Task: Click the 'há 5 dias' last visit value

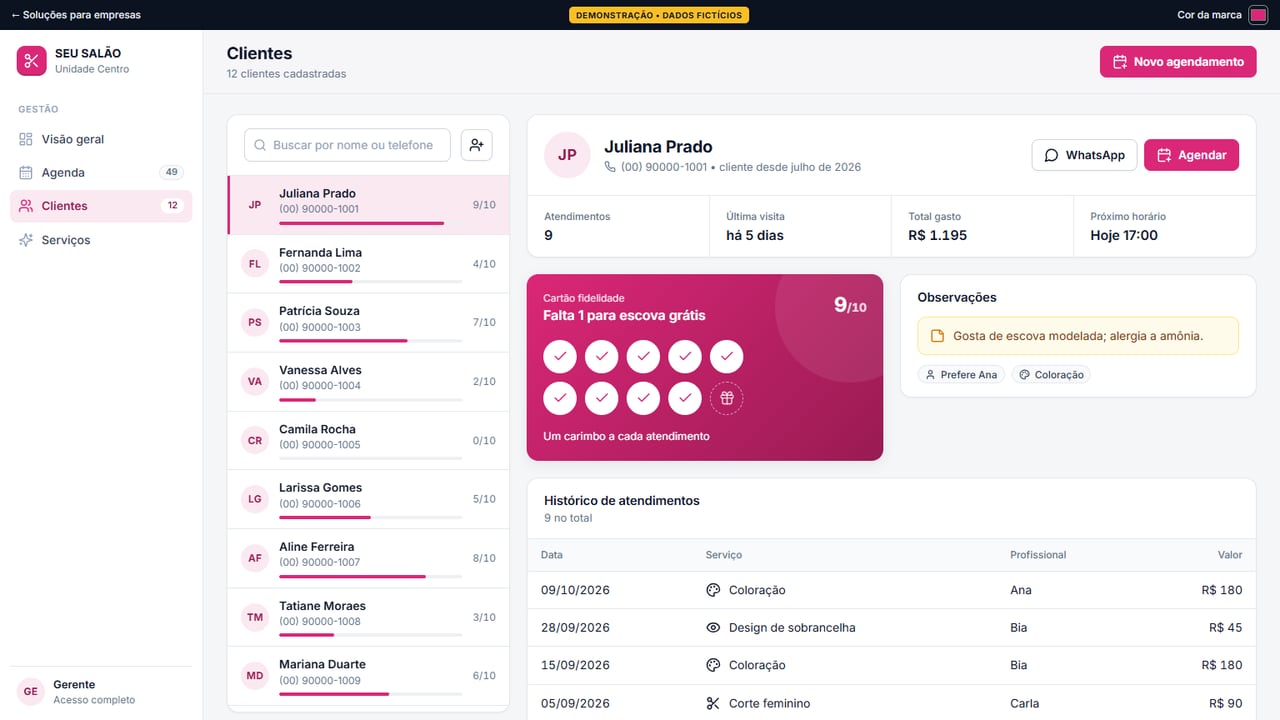Action: tap(755, 236)
